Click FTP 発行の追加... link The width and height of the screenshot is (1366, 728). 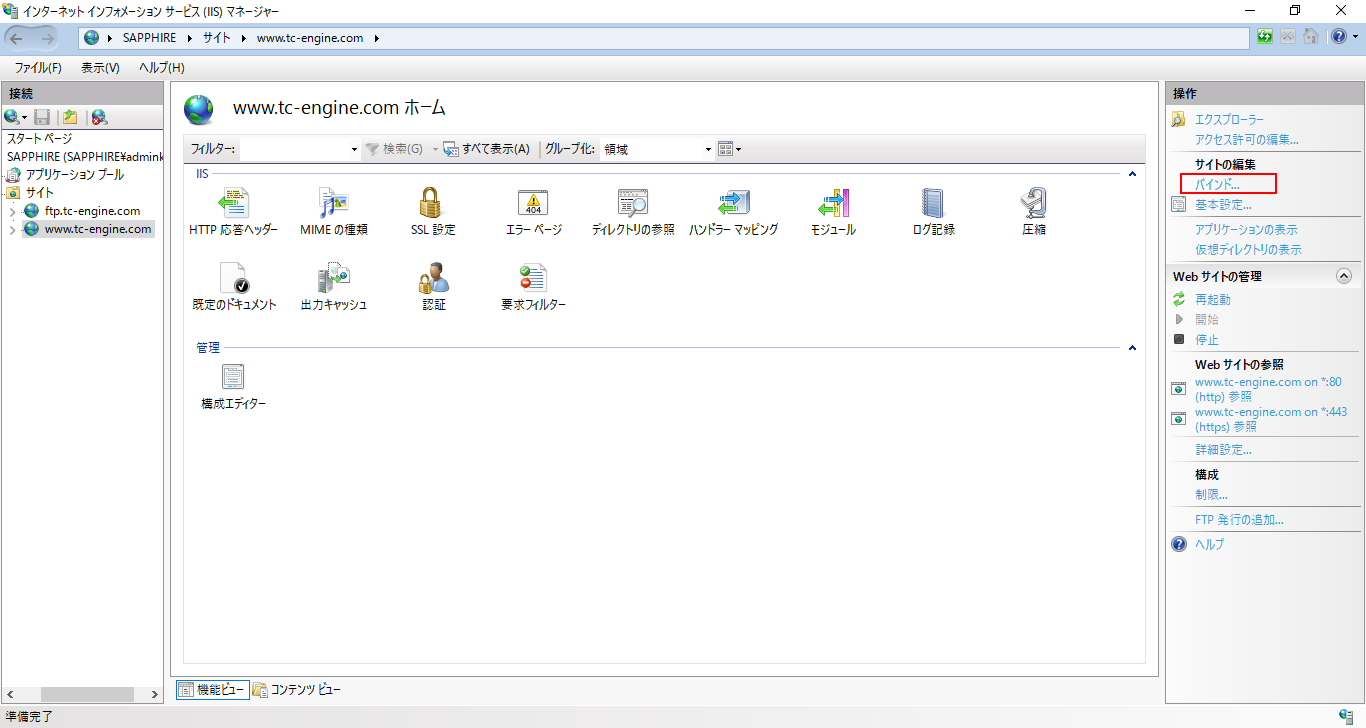tap(1239, 519)
